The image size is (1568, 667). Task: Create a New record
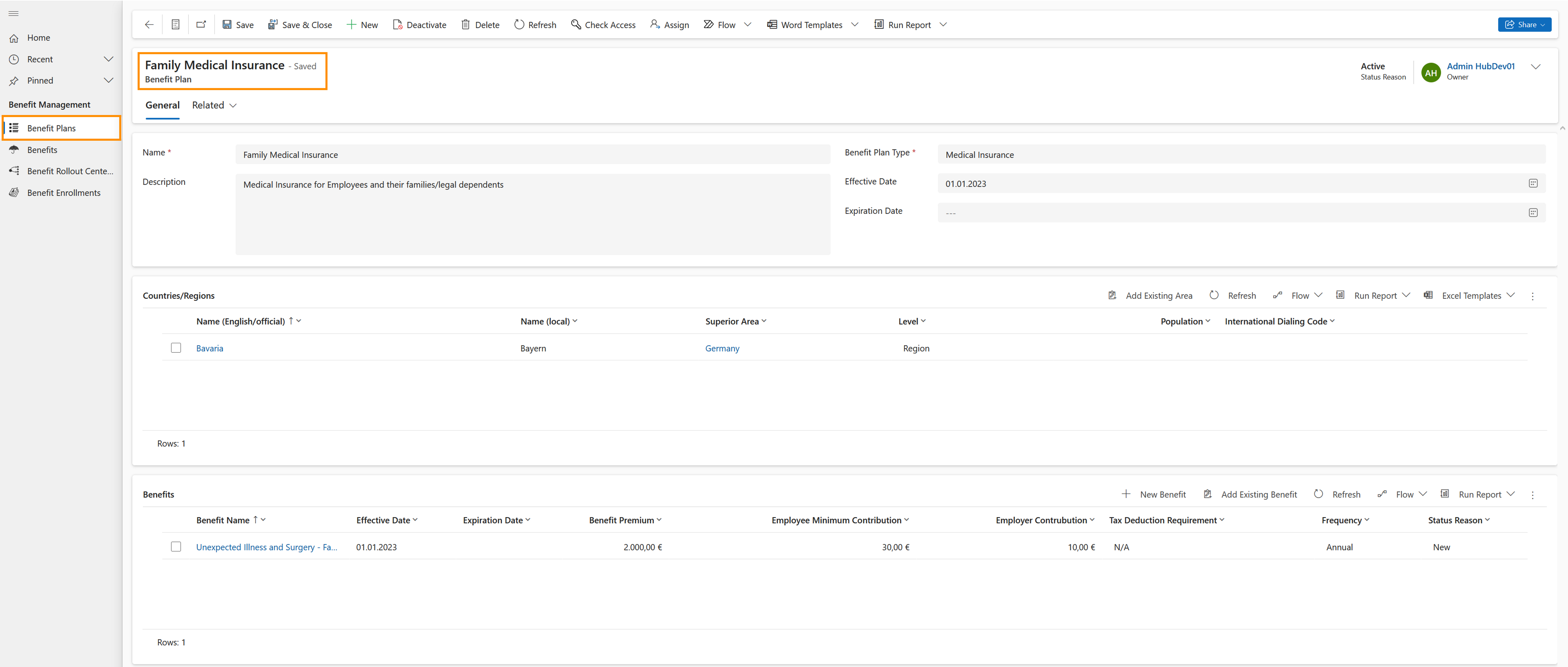click(x=362, y=25)
